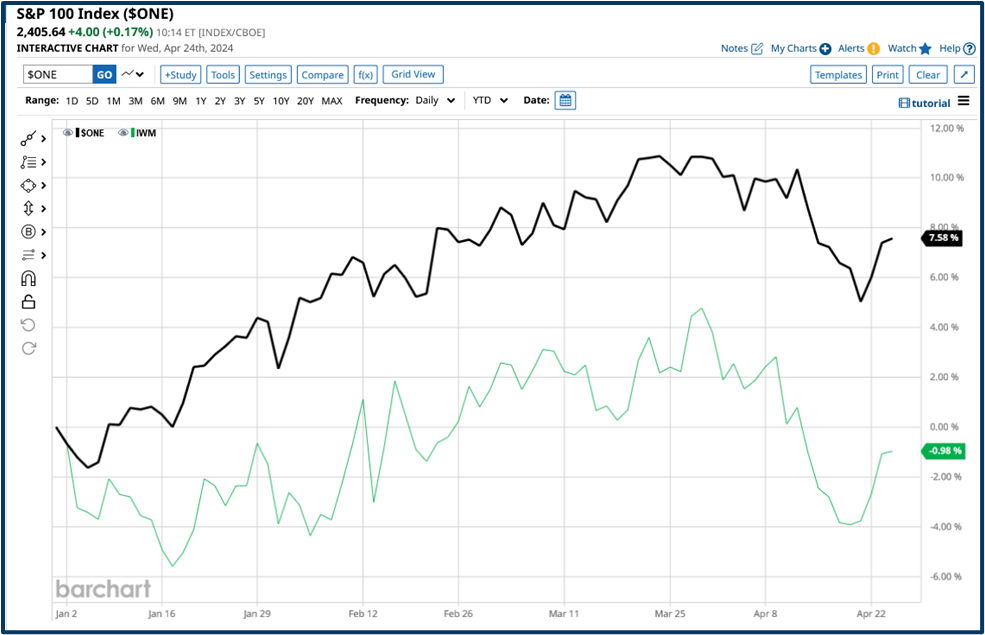Image resolution: width=985 pixels, height=635 pixels.
Task: Select the undo arrow icon
Action: tap(27, 324)
